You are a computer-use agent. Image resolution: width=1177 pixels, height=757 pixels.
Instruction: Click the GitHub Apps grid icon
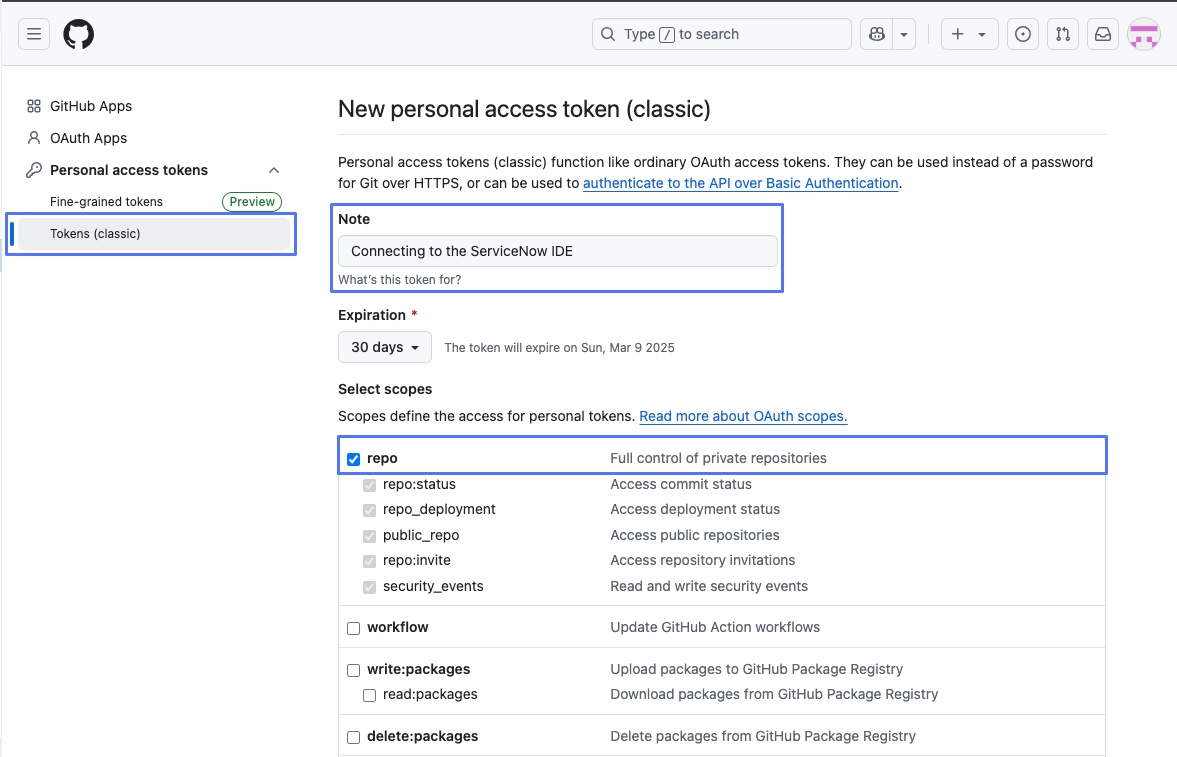coord(34,106)
